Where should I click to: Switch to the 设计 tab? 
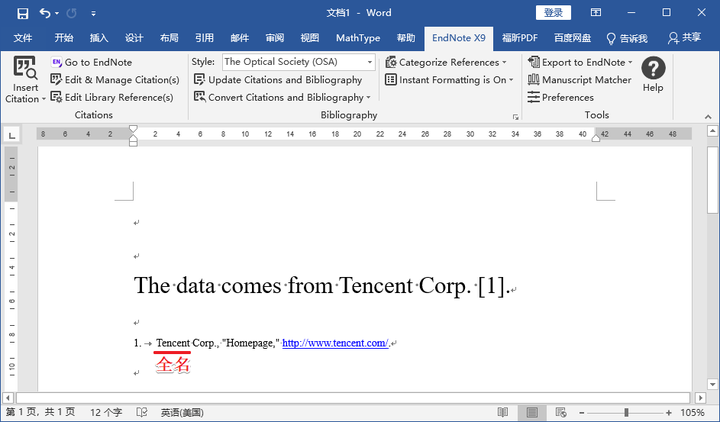(x=134, y=38)
